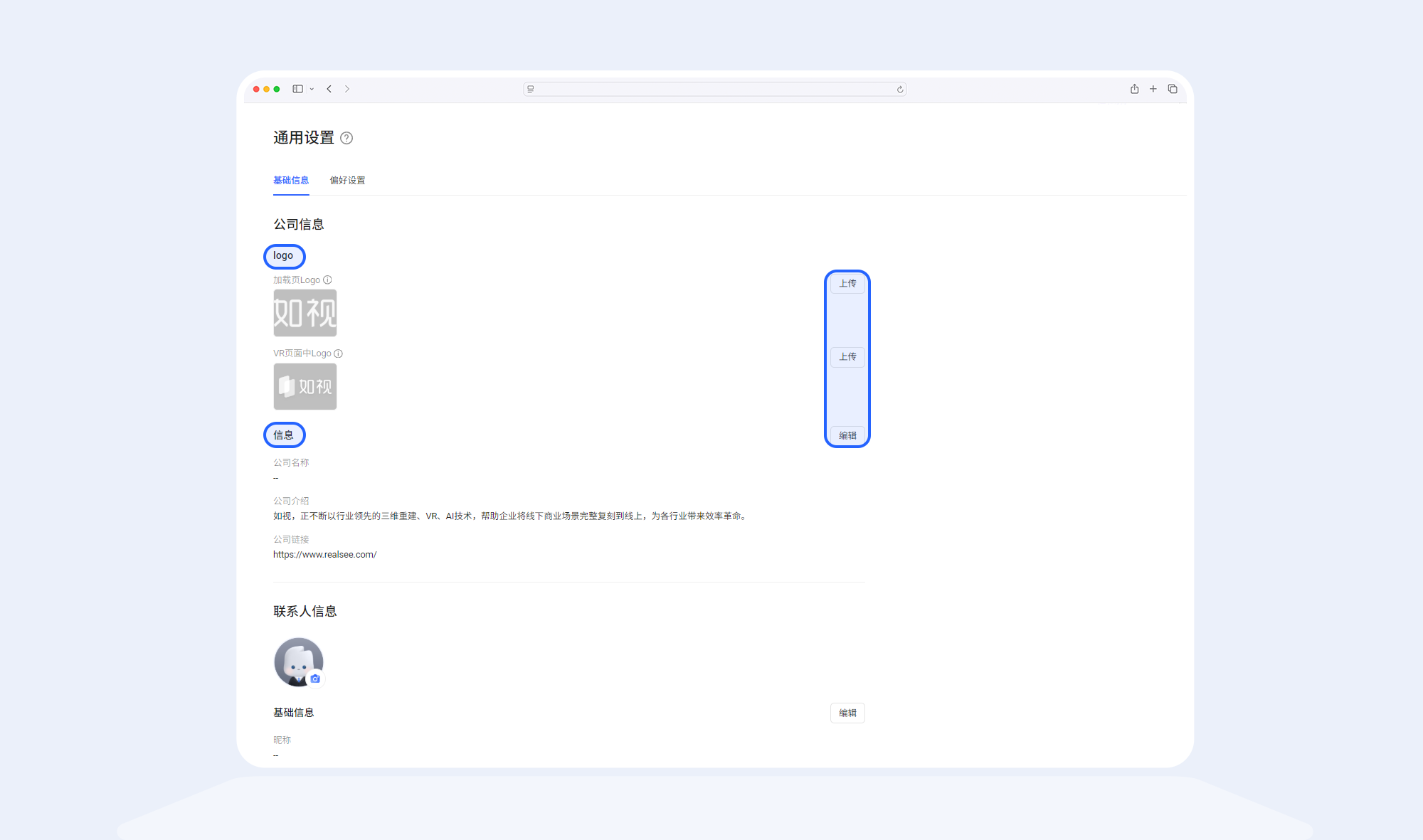The image size is (1423, 840).
Task: Click the VR页面中Logo thumbnail image
Action: click(305, 386)
